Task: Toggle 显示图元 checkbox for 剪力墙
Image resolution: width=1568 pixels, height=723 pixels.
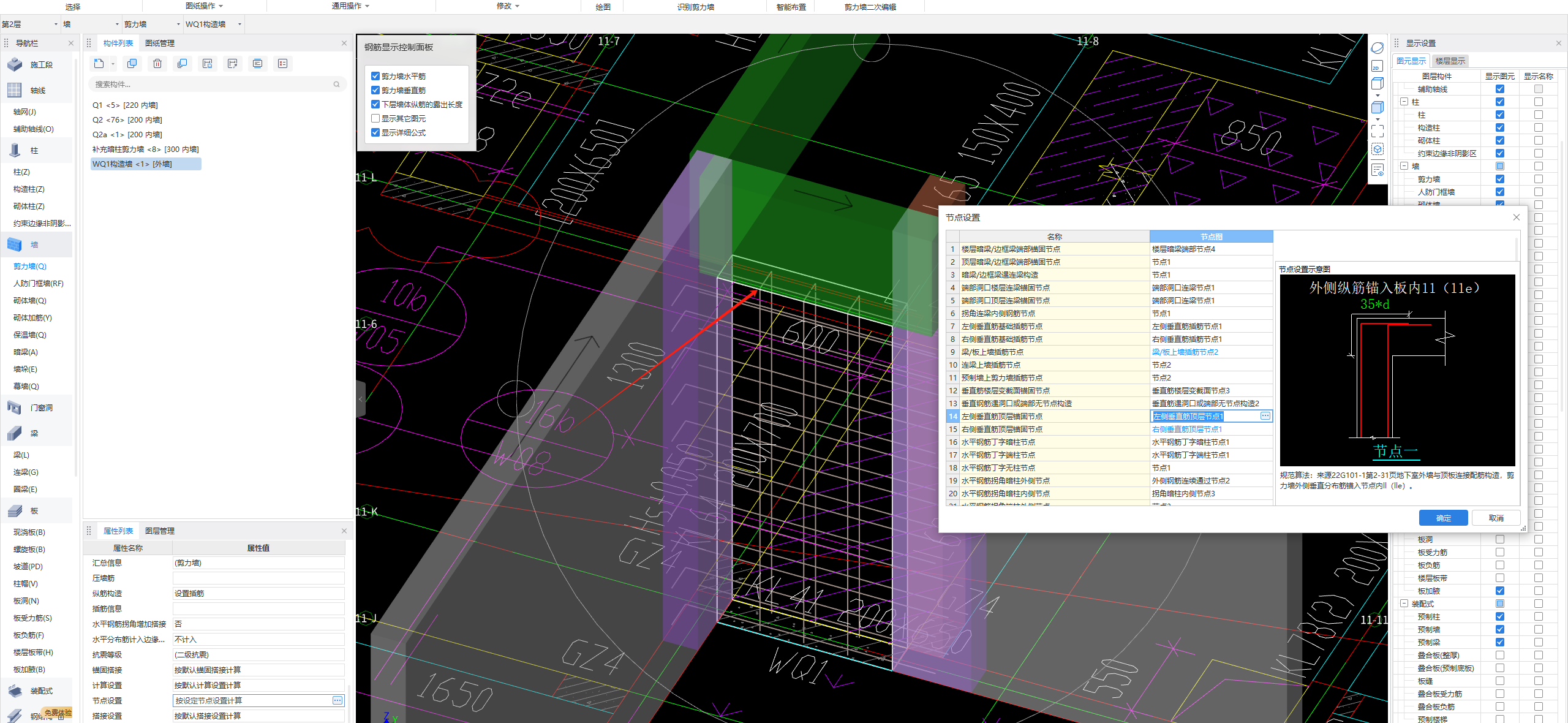Action: pyautogui.click(x=1500, y=179)
